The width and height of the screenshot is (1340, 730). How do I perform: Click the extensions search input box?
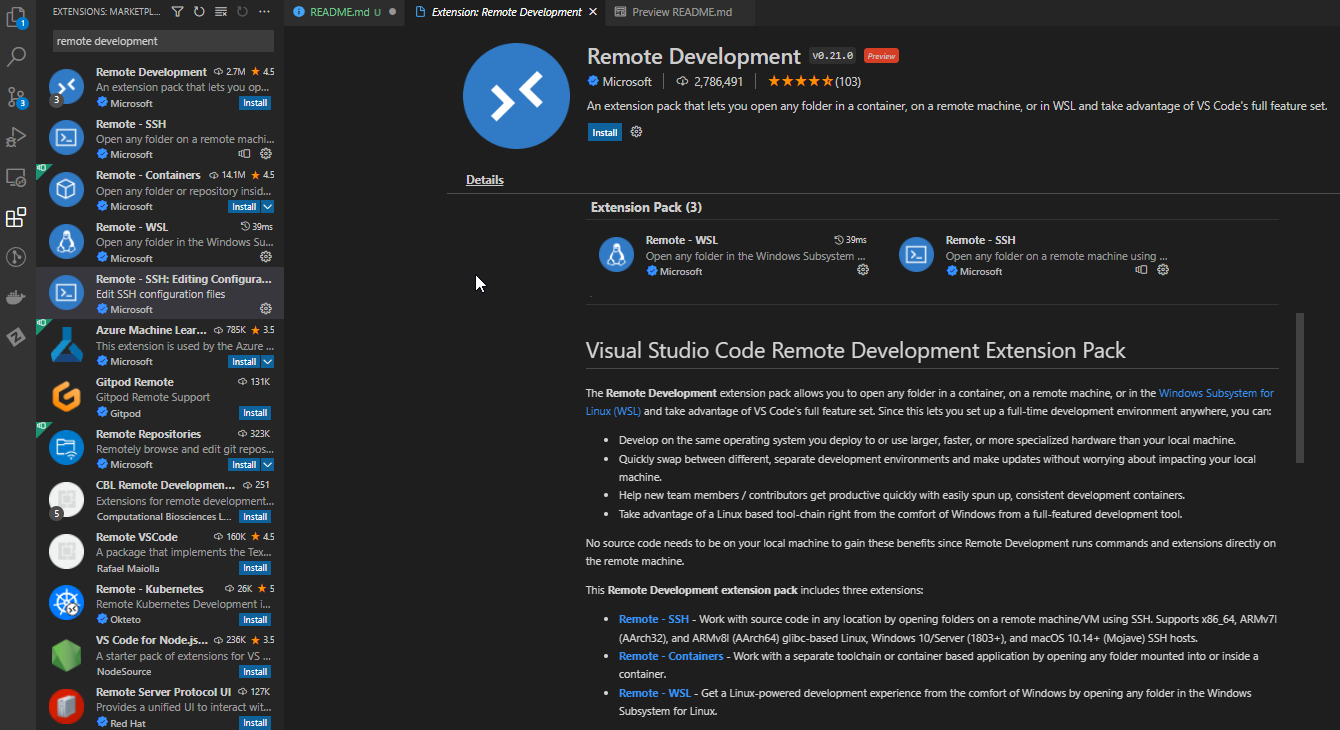[163, 41]
